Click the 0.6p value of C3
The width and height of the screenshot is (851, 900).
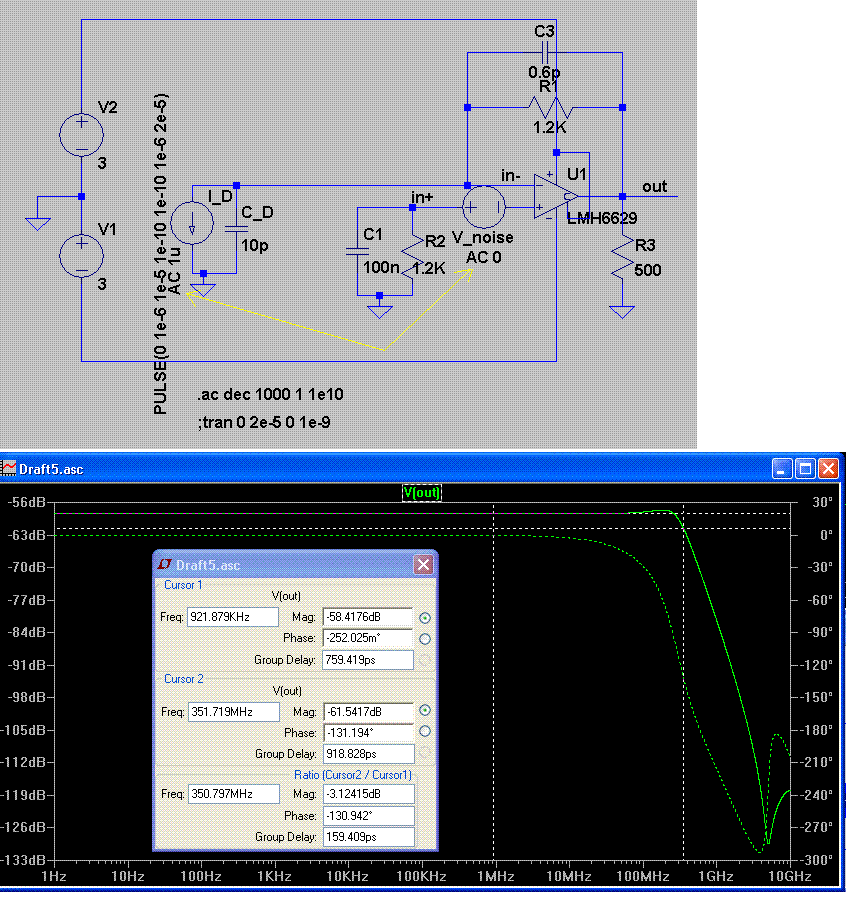(x=544, y=72)
